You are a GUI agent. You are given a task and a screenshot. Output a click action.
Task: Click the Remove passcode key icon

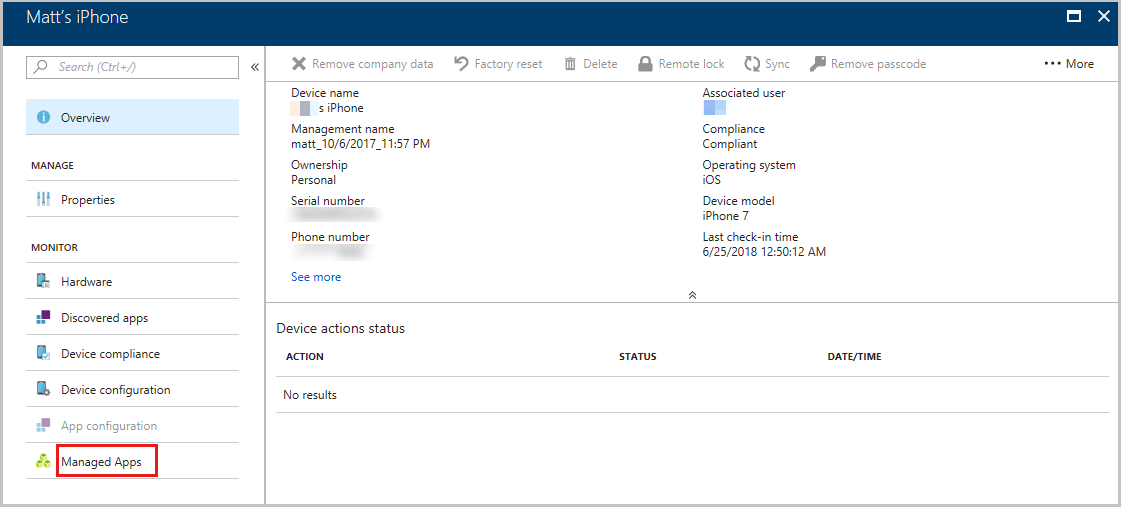click(x=818, y=64)
